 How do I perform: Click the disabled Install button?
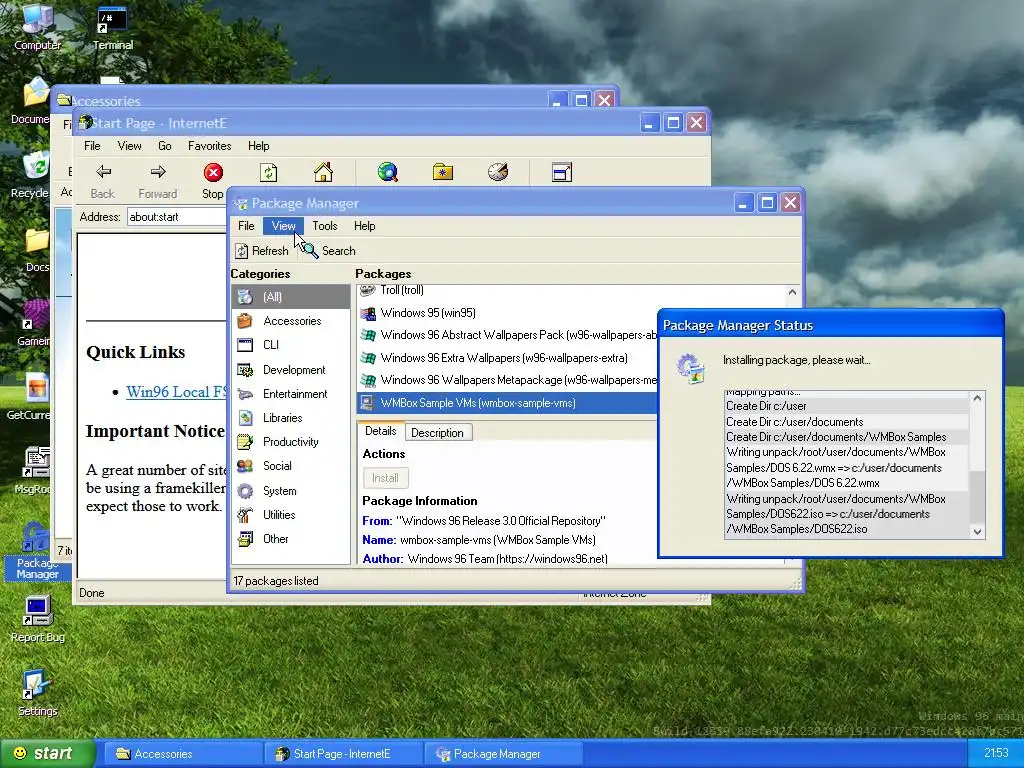pos(385,478)
